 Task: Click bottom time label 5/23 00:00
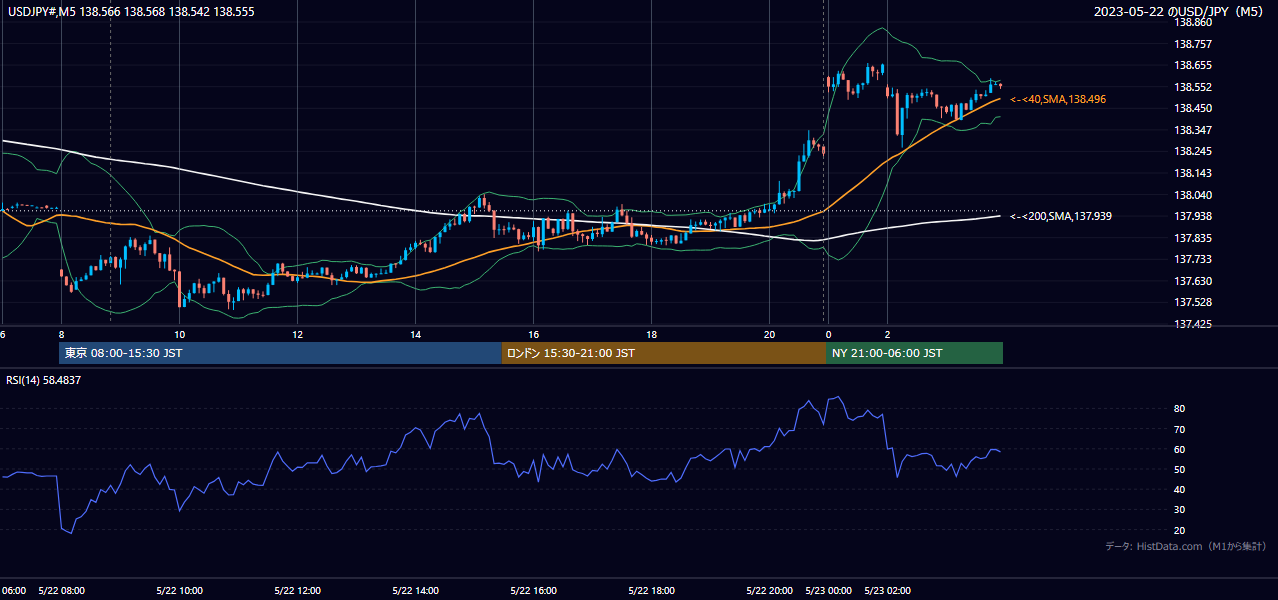point(828,590)
